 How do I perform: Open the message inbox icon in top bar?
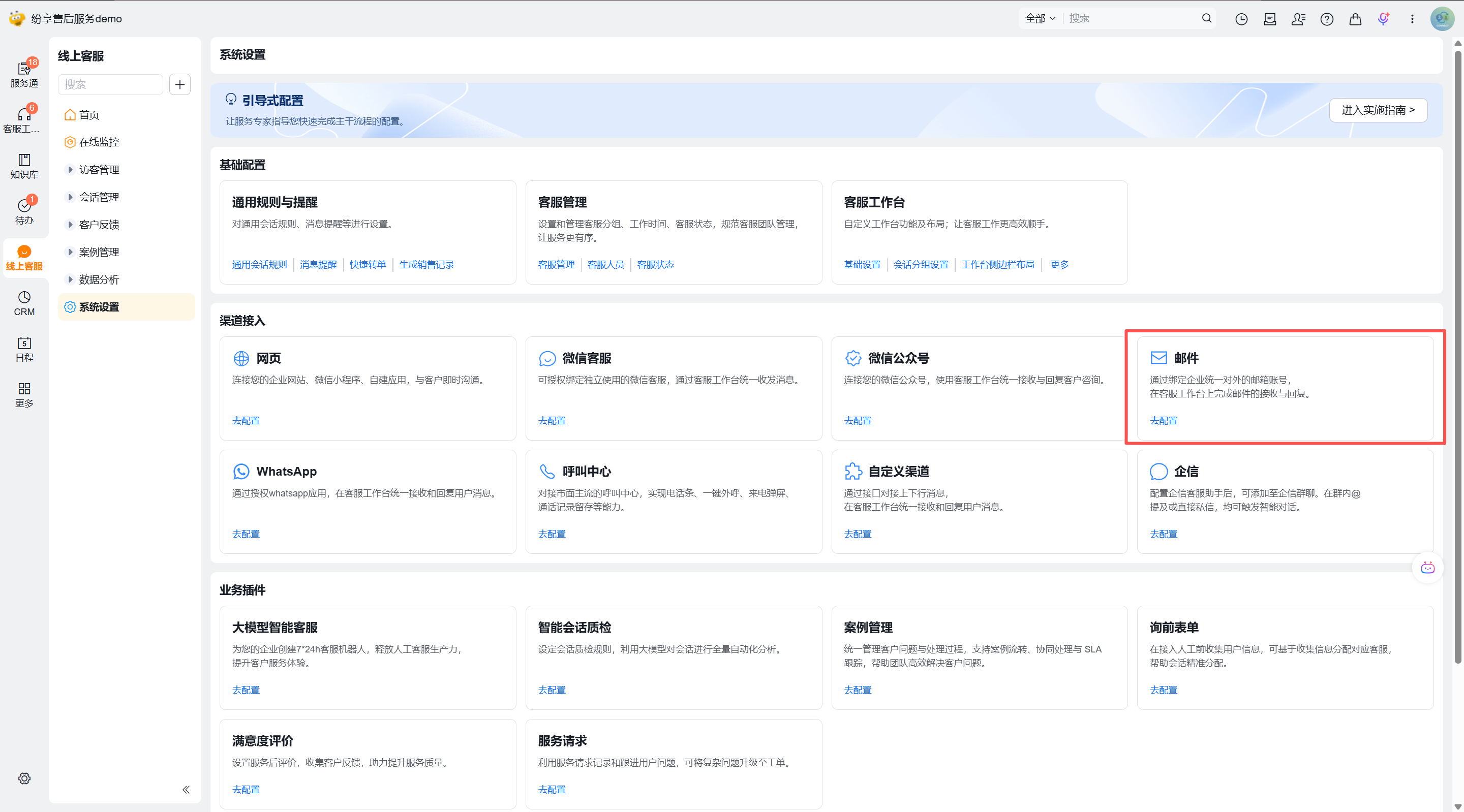pyautogui.click(x=1270, y=19)
